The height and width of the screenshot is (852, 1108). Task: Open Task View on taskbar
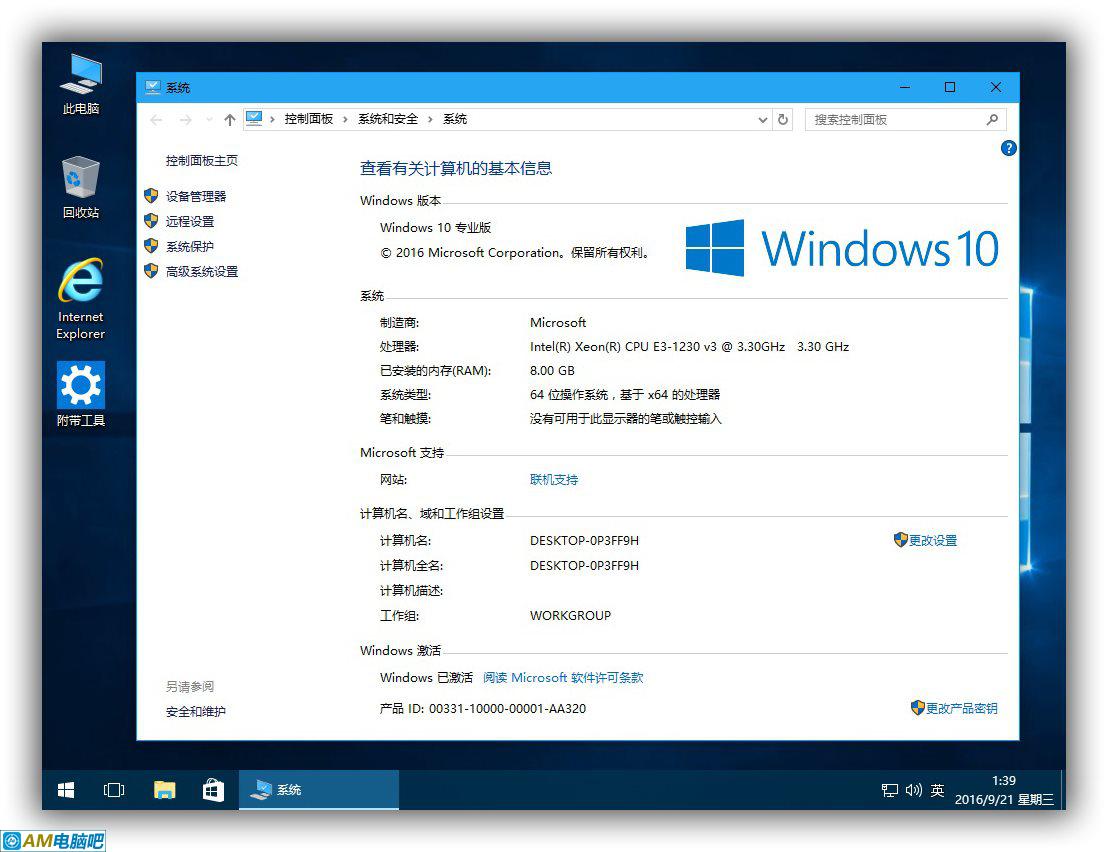(x=114, y=790)
